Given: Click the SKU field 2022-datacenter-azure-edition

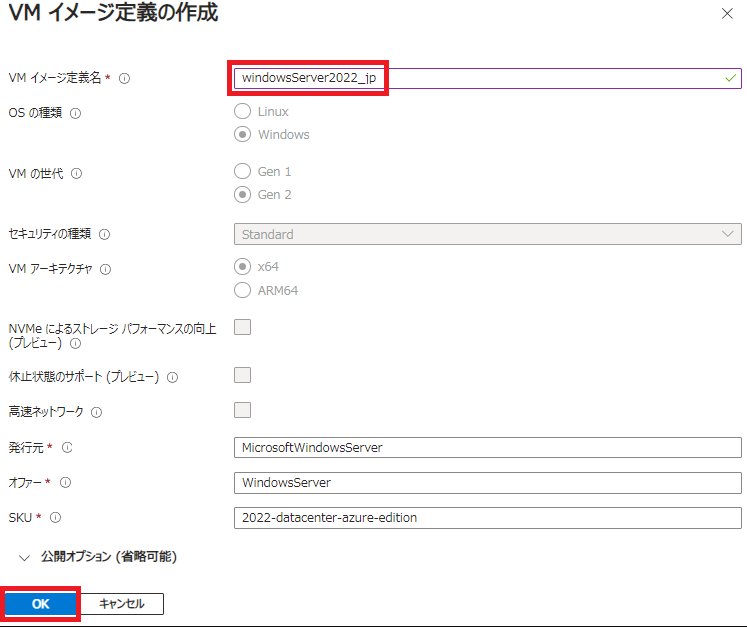Looking at the screenshot, I should point(487,517).
